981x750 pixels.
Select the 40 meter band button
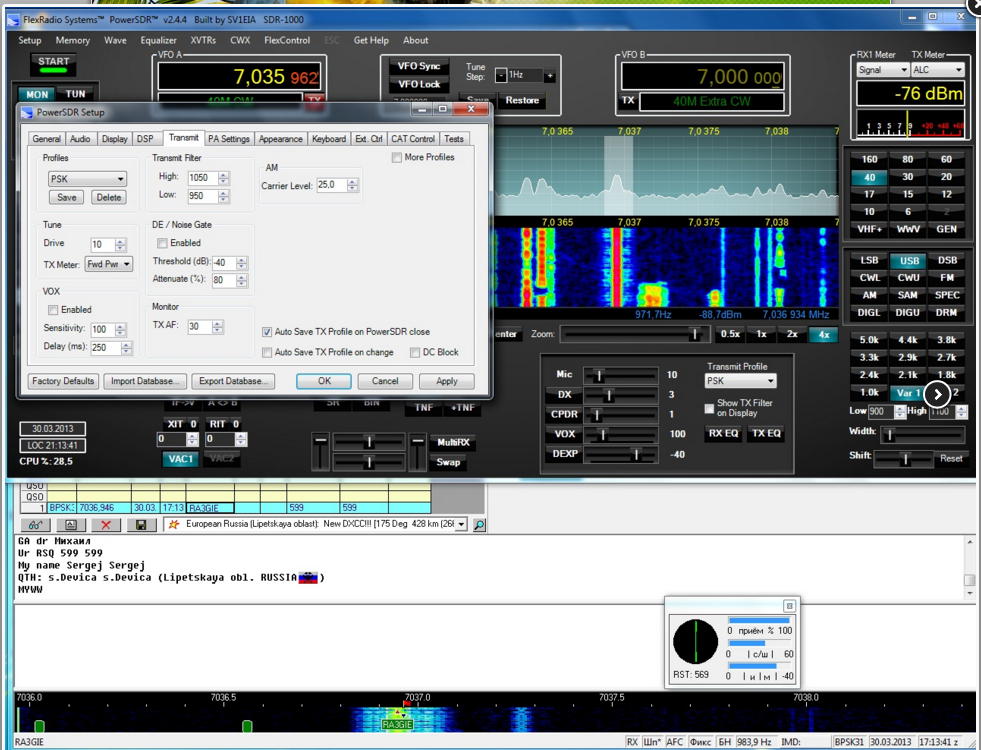point(869,177)
